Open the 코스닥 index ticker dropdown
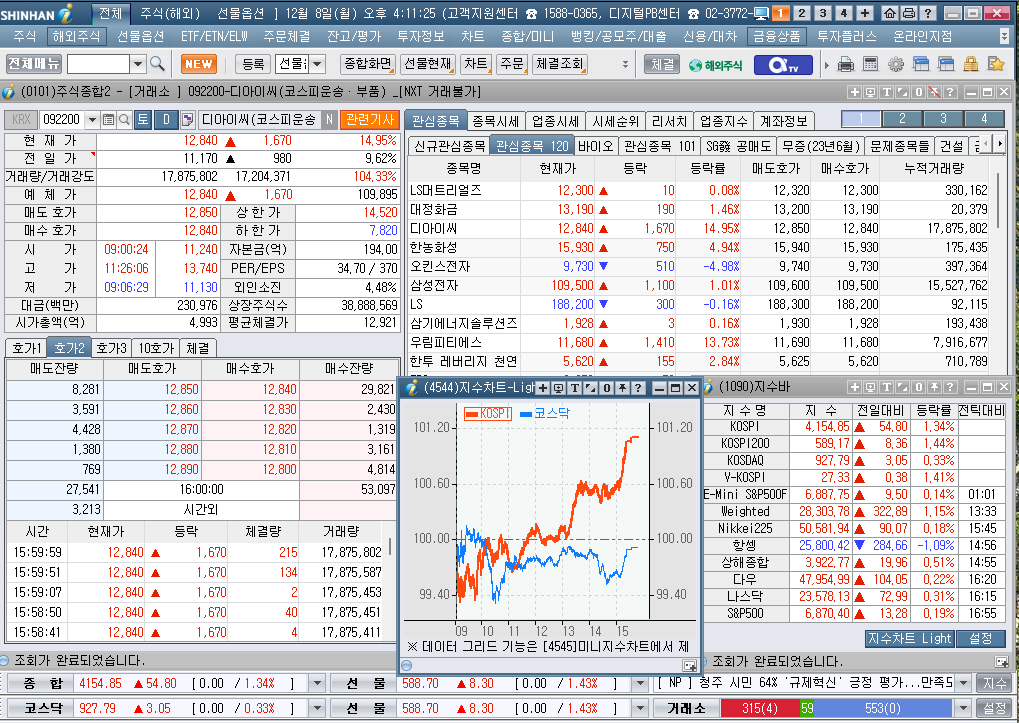This screenshot has height=723, width=1019. pos(317,708)
